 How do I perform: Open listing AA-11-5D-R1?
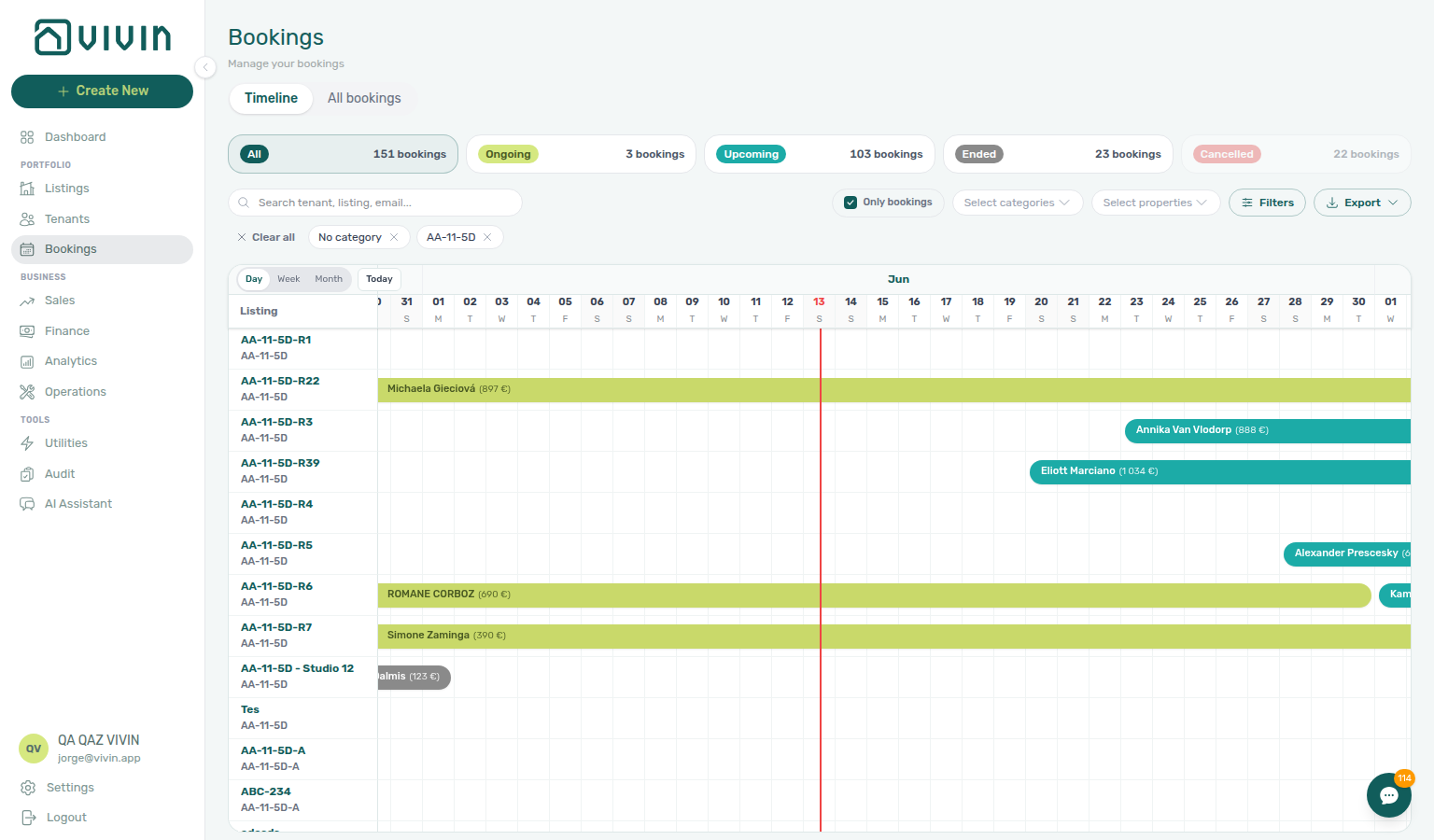pyautogui.click(x=276, y=340)
